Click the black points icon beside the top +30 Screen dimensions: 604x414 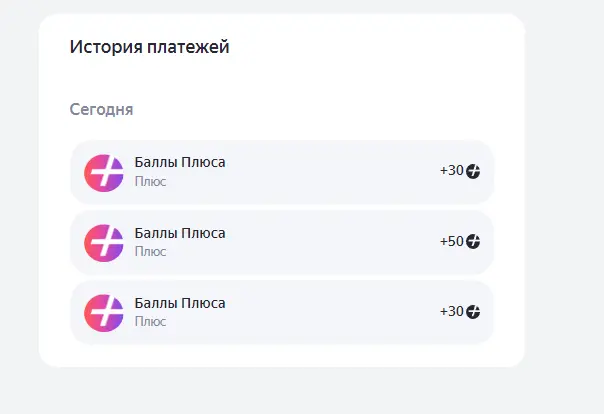pyautogui.click(x=473, y=171)
